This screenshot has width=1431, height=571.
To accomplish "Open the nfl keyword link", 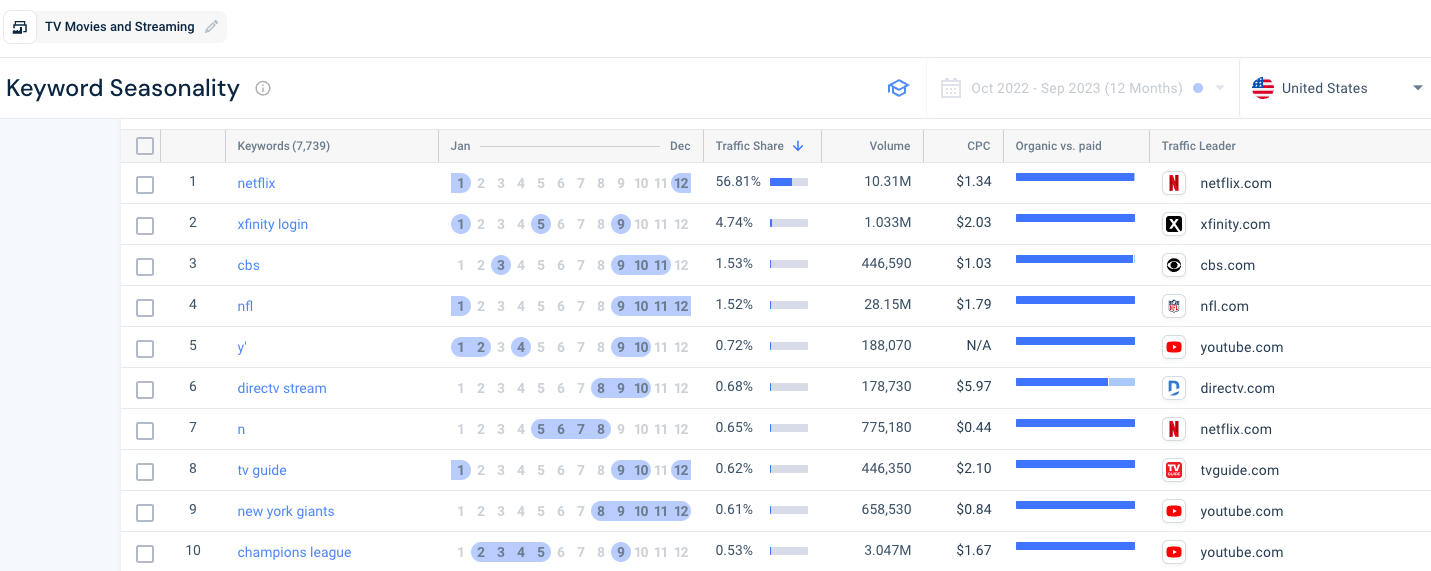I will [245, 306].
